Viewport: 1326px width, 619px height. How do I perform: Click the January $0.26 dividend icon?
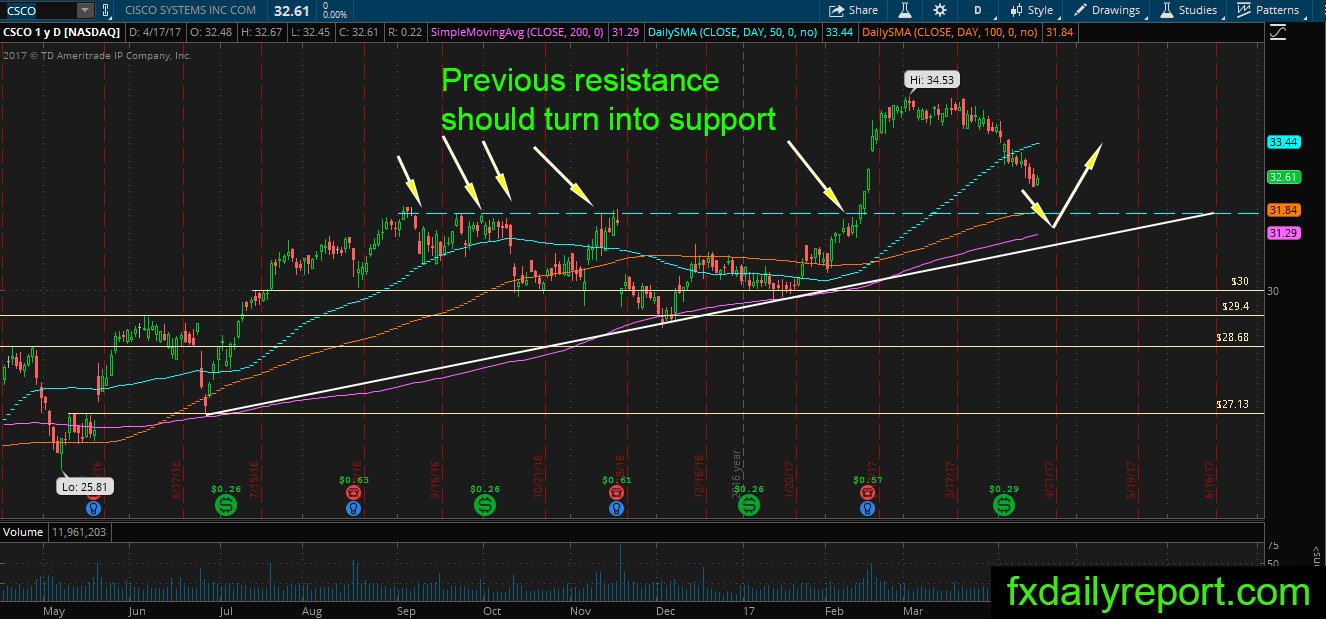coord(749,507)
